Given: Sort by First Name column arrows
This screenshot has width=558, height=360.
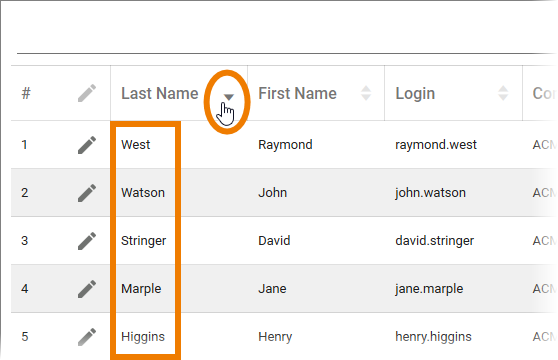Looking at the screenshot, I should [366, 93].
